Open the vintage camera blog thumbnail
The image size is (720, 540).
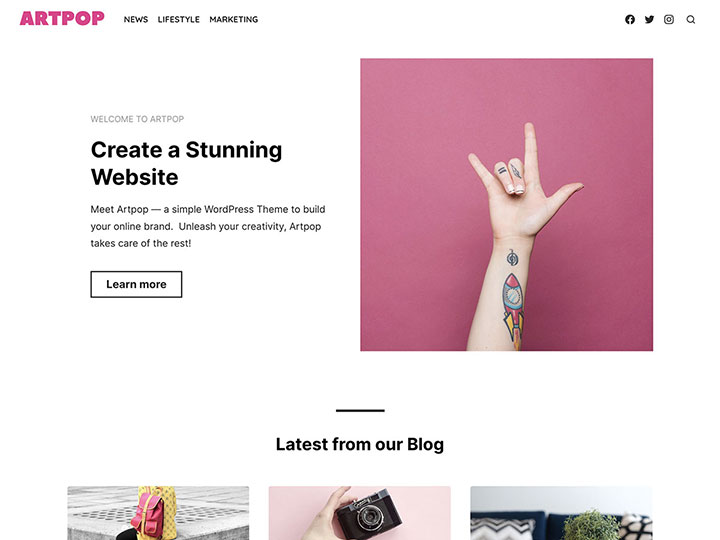coord(360,513)
